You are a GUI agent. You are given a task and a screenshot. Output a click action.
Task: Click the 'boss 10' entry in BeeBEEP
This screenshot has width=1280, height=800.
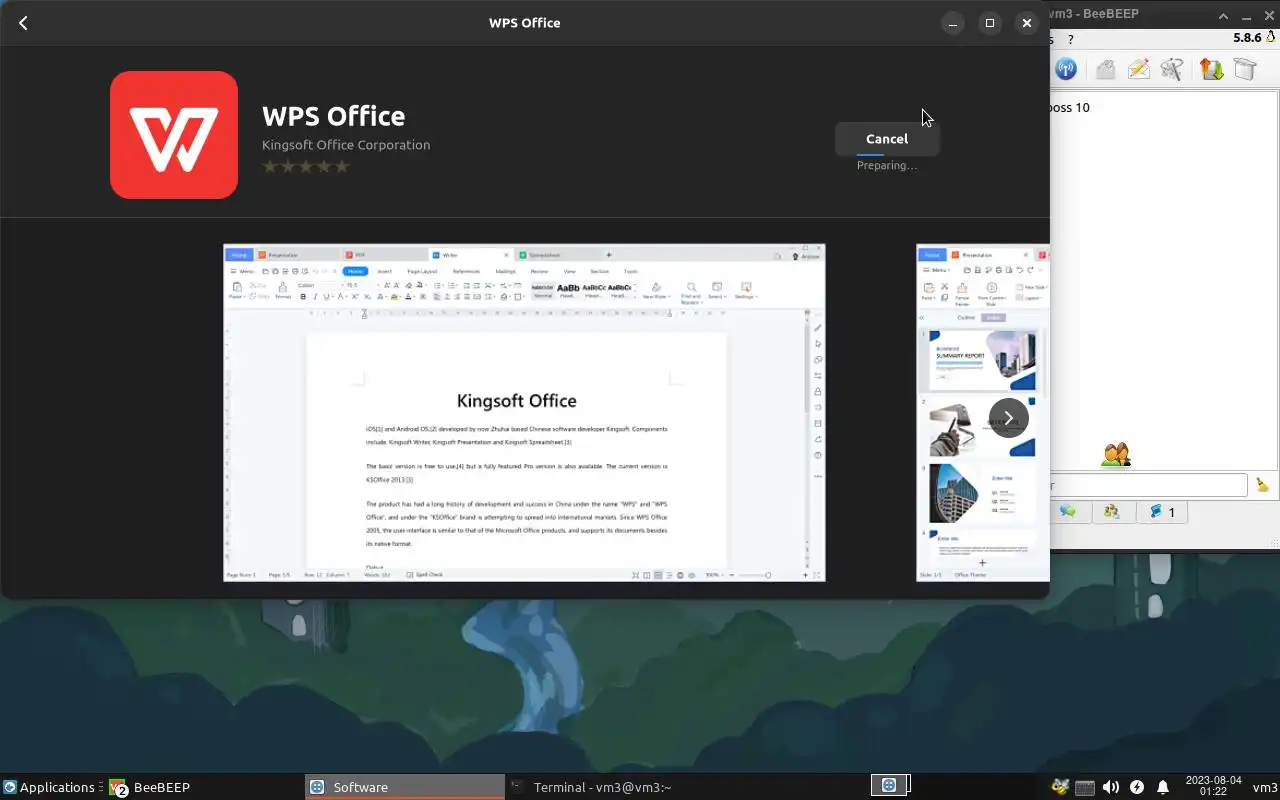1069,107
